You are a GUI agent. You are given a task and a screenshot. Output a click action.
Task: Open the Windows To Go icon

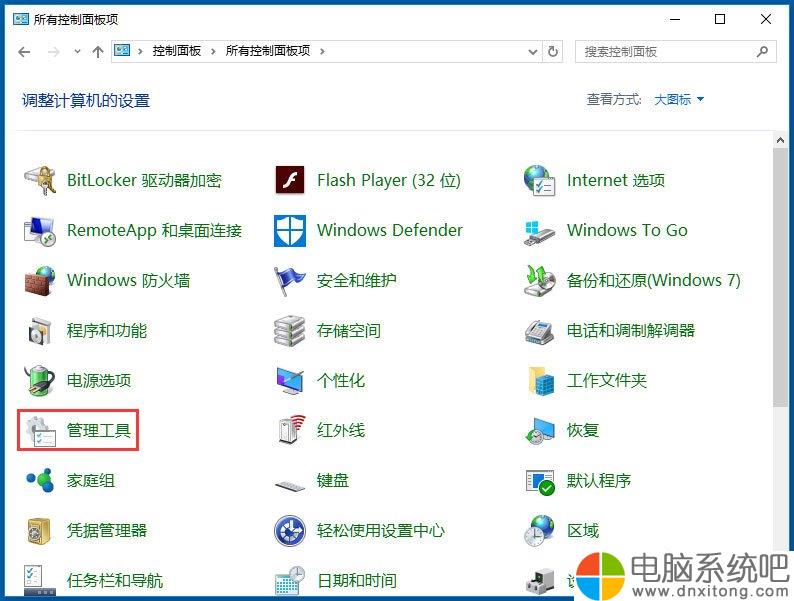click(x=539, y=232)
